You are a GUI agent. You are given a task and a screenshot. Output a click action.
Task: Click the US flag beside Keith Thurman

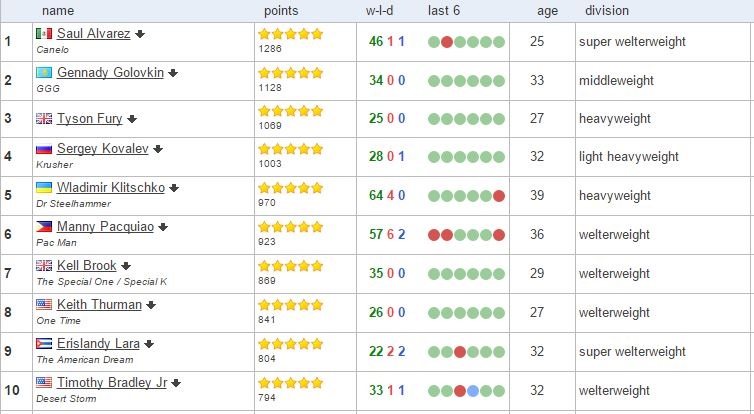click(44, 304)
